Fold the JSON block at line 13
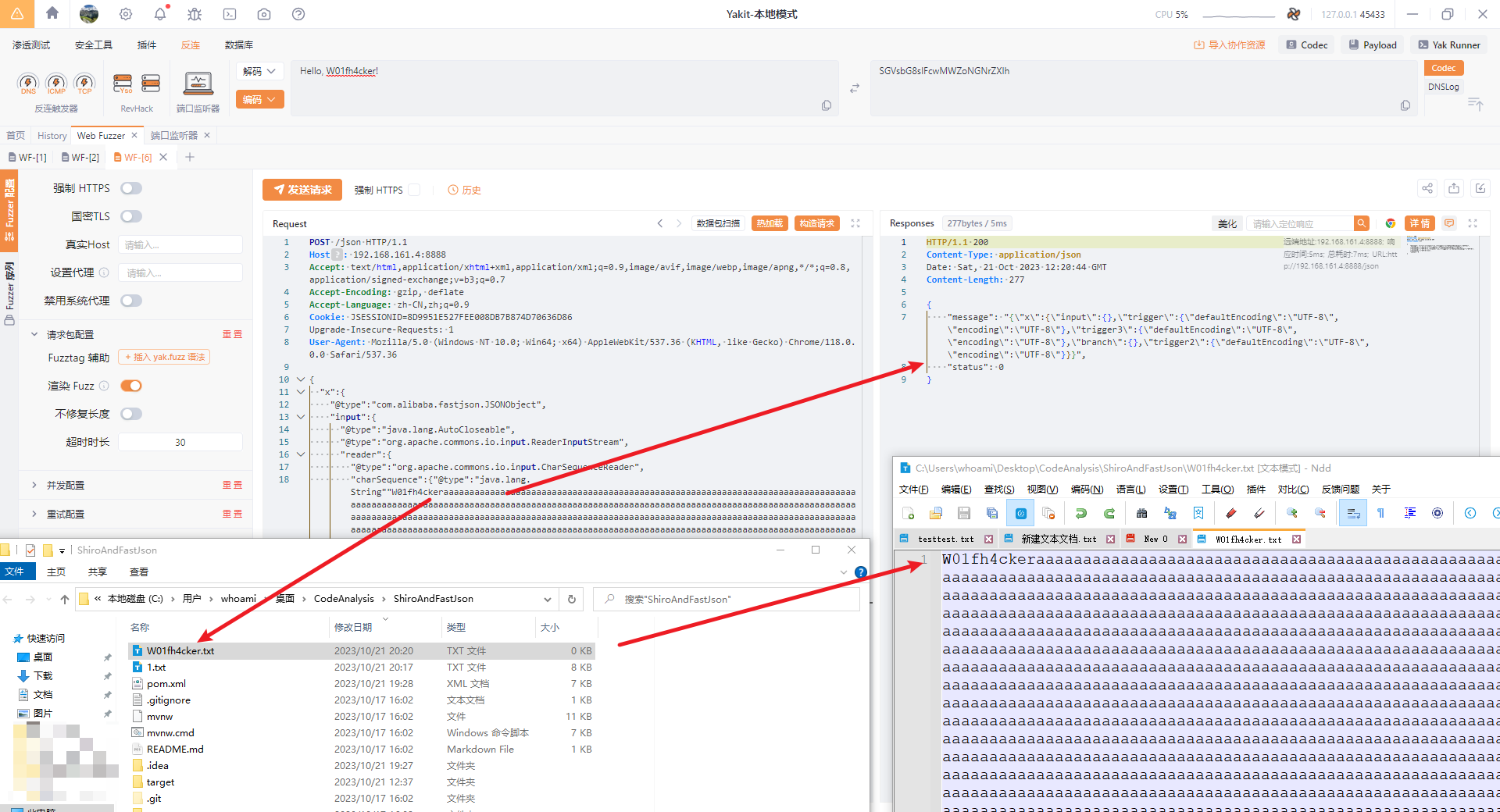The height and width of the screenshot is (812, 1500). 301,417
